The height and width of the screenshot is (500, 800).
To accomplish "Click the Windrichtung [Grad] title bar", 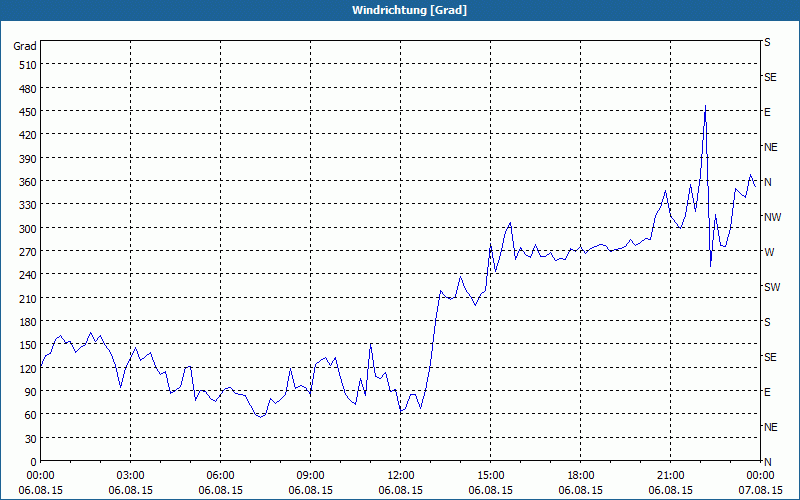I will tap(400, 10).
